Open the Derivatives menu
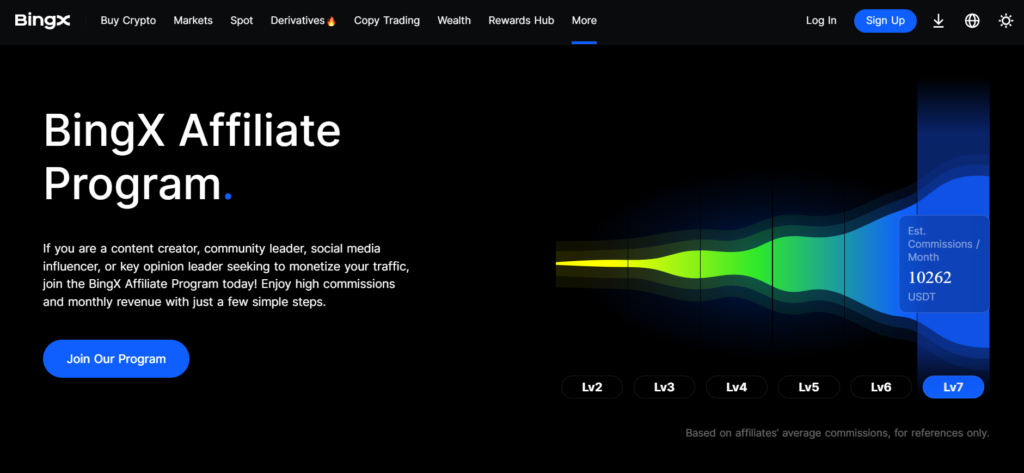The image size is (1024, 473). (x=303, y=20)
